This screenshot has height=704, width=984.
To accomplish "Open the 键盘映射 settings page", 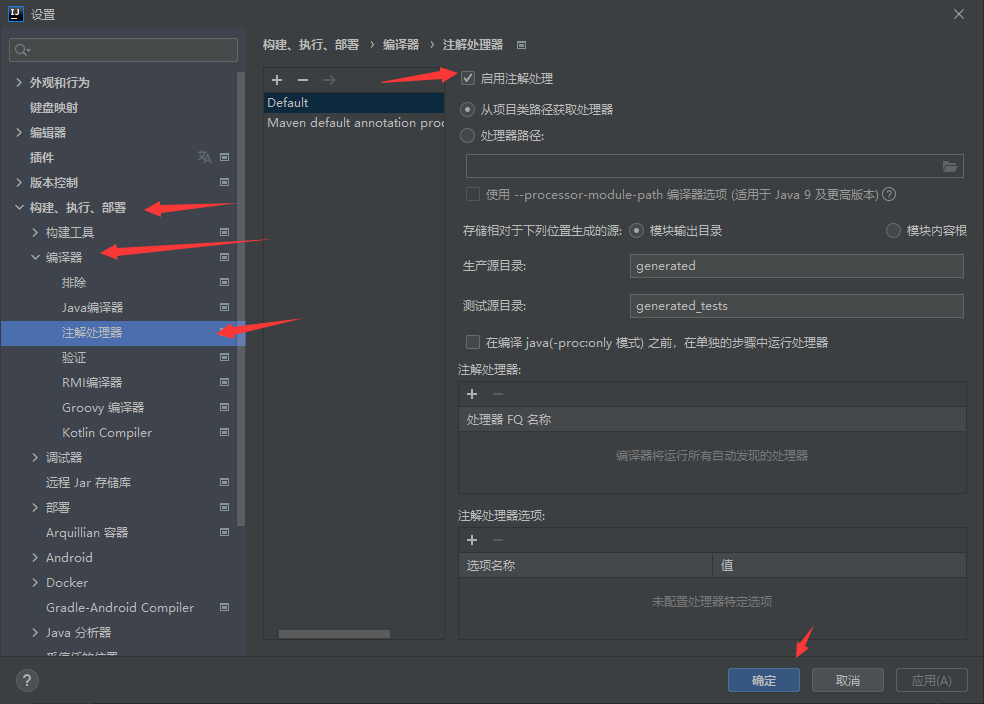I will tap(54, 107).
